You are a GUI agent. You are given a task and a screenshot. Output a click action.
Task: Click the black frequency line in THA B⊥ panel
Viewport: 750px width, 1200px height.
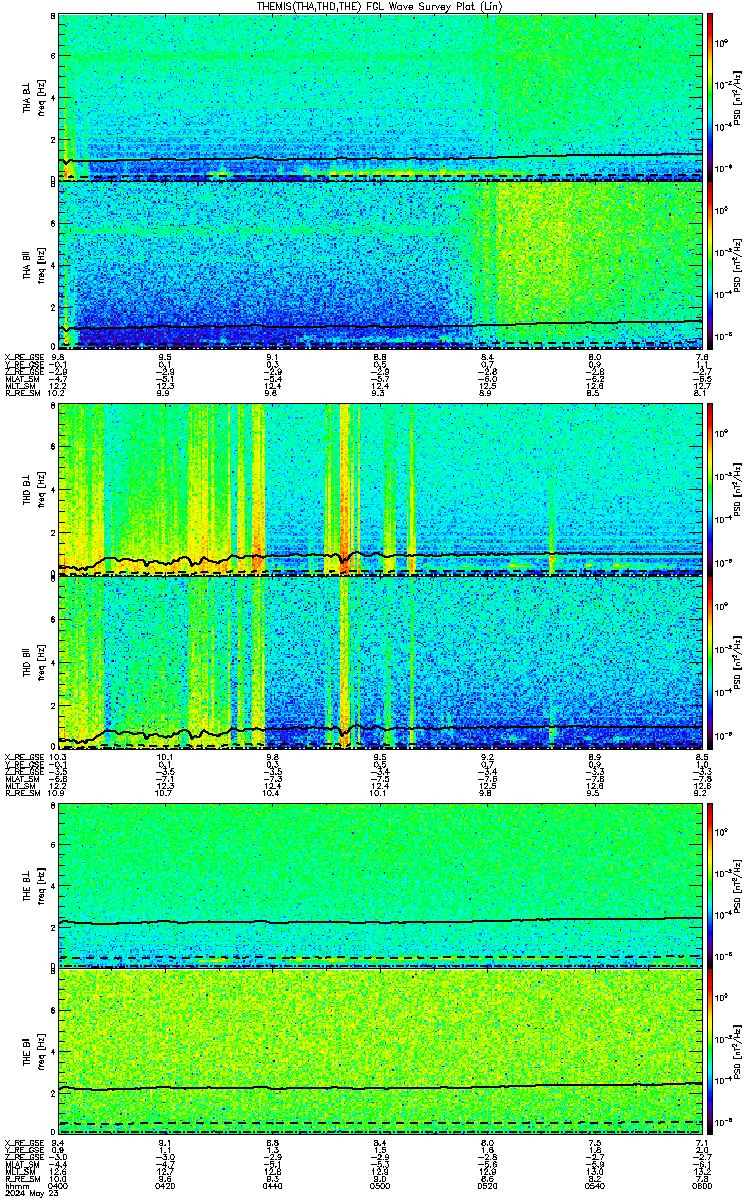(x=381, y=158)
